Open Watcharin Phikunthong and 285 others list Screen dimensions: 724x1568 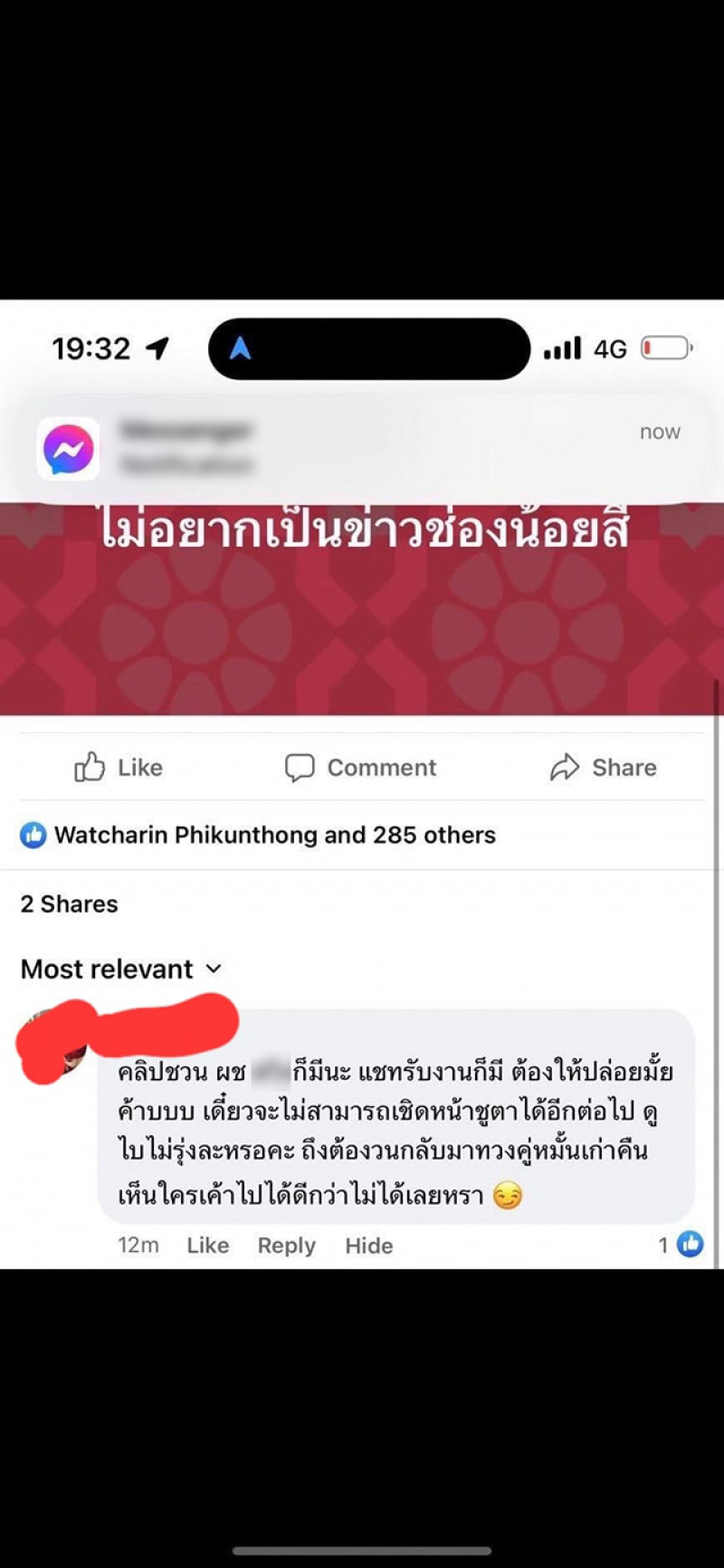coord(275,835)
